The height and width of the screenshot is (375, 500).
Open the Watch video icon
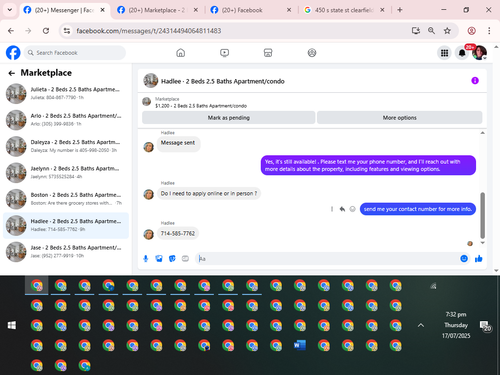point(224,53)
